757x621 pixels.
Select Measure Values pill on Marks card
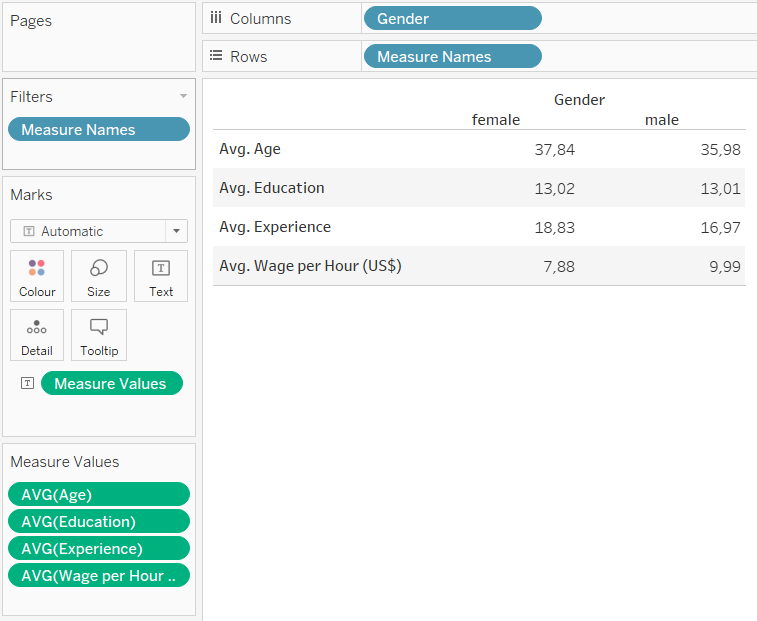(112, 383)
